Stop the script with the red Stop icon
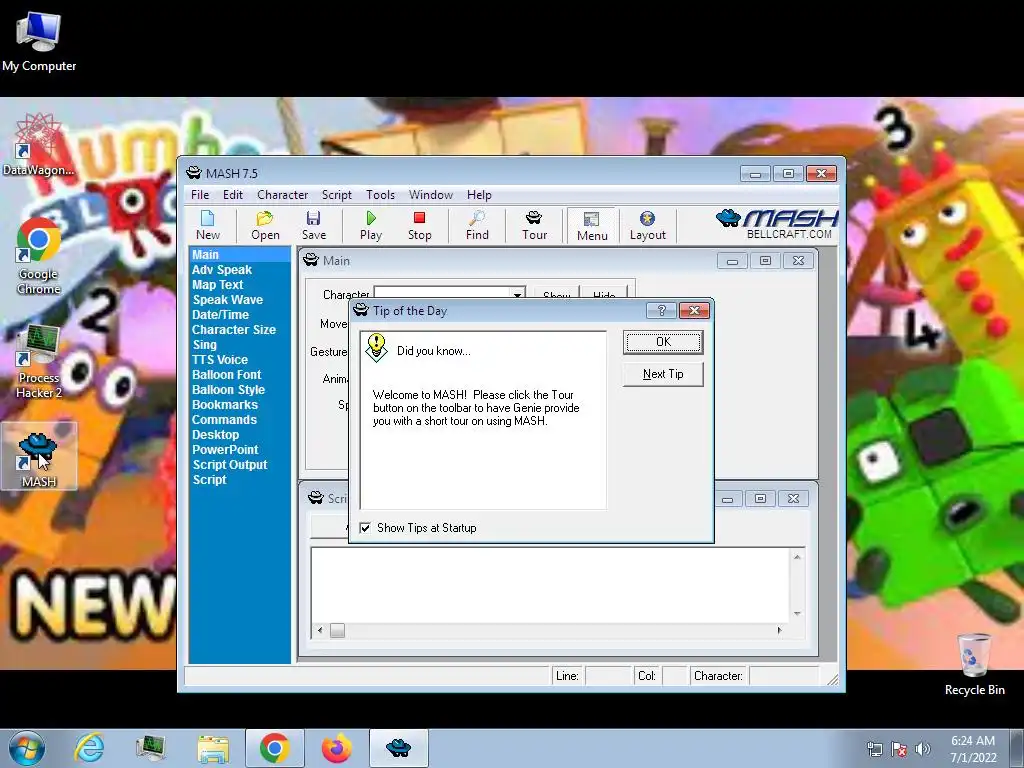The height and width of the screenshot is (768, 1024). click(419, 226)
